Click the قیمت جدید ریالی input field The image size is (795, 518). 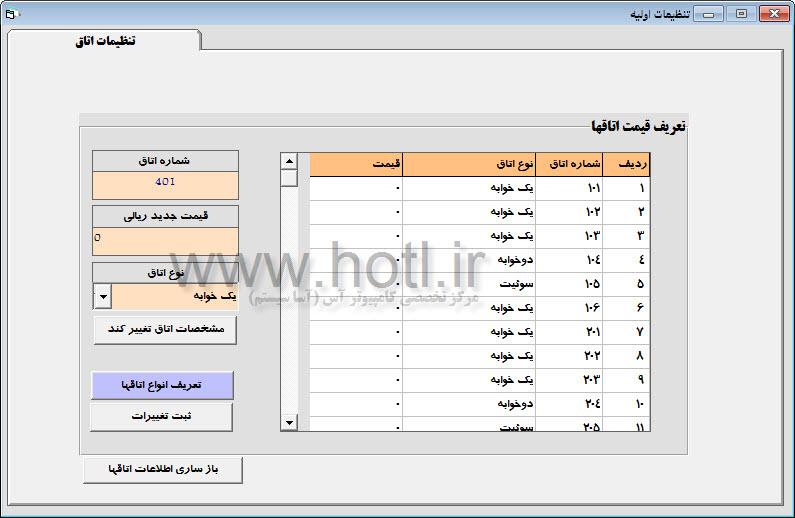coord(165,241)
